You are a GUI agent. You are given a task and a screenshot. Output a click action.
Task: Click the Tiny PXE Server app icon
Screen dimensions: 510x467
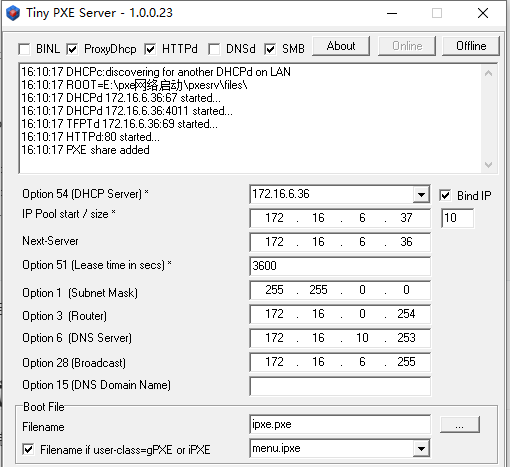(x=13, y=13)
